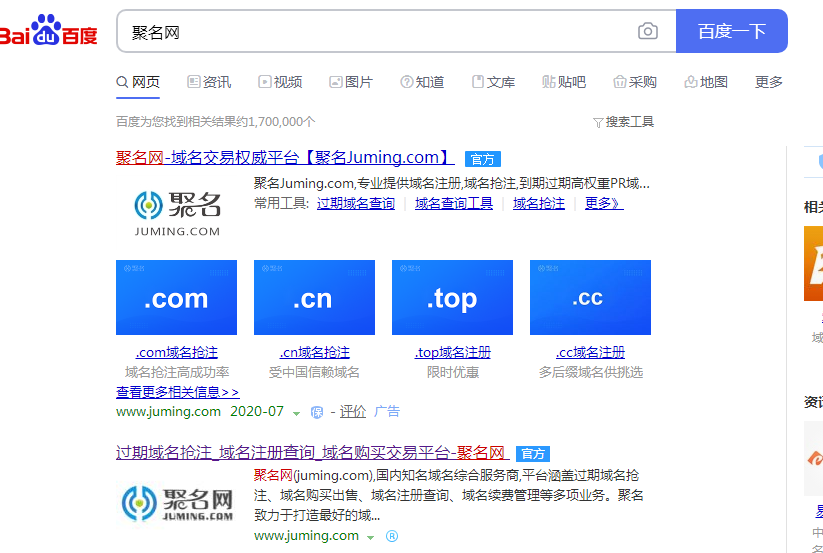Expand dropdown arrow after 2020-07
The height and width of the screenshot is (553, 823).
click(x=296, y=413)
